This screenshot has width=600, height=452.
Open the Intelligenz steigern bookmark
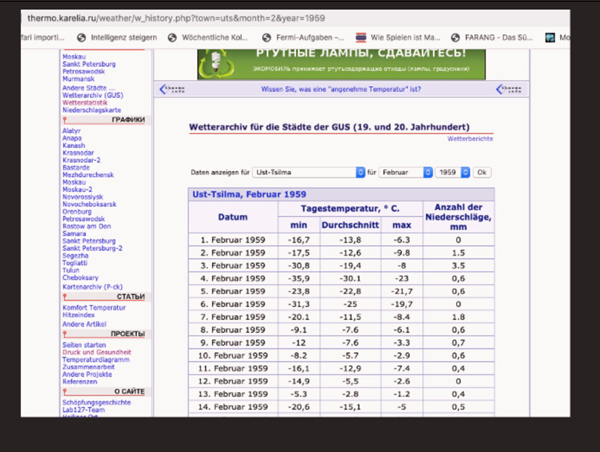[124, 38]
